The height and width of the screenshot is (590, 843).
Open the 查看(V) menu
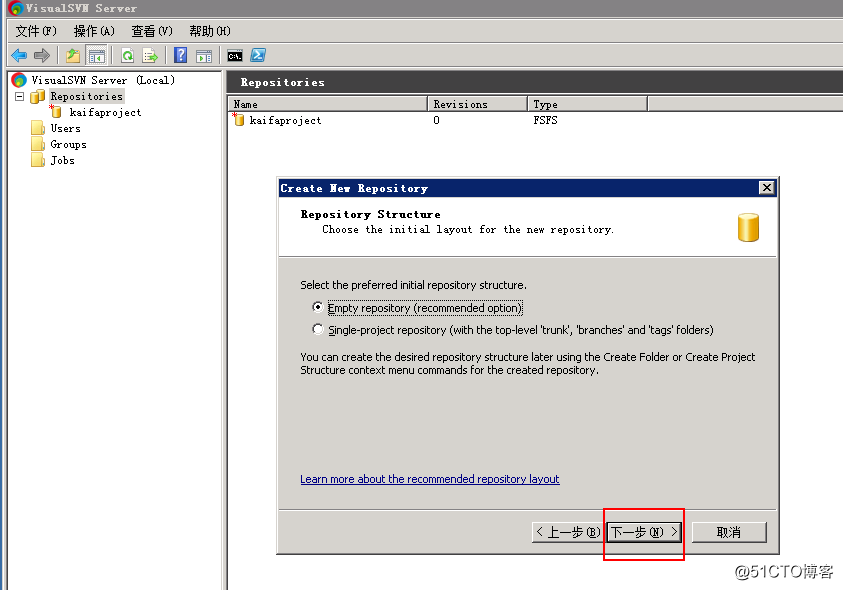click(152, 31)
